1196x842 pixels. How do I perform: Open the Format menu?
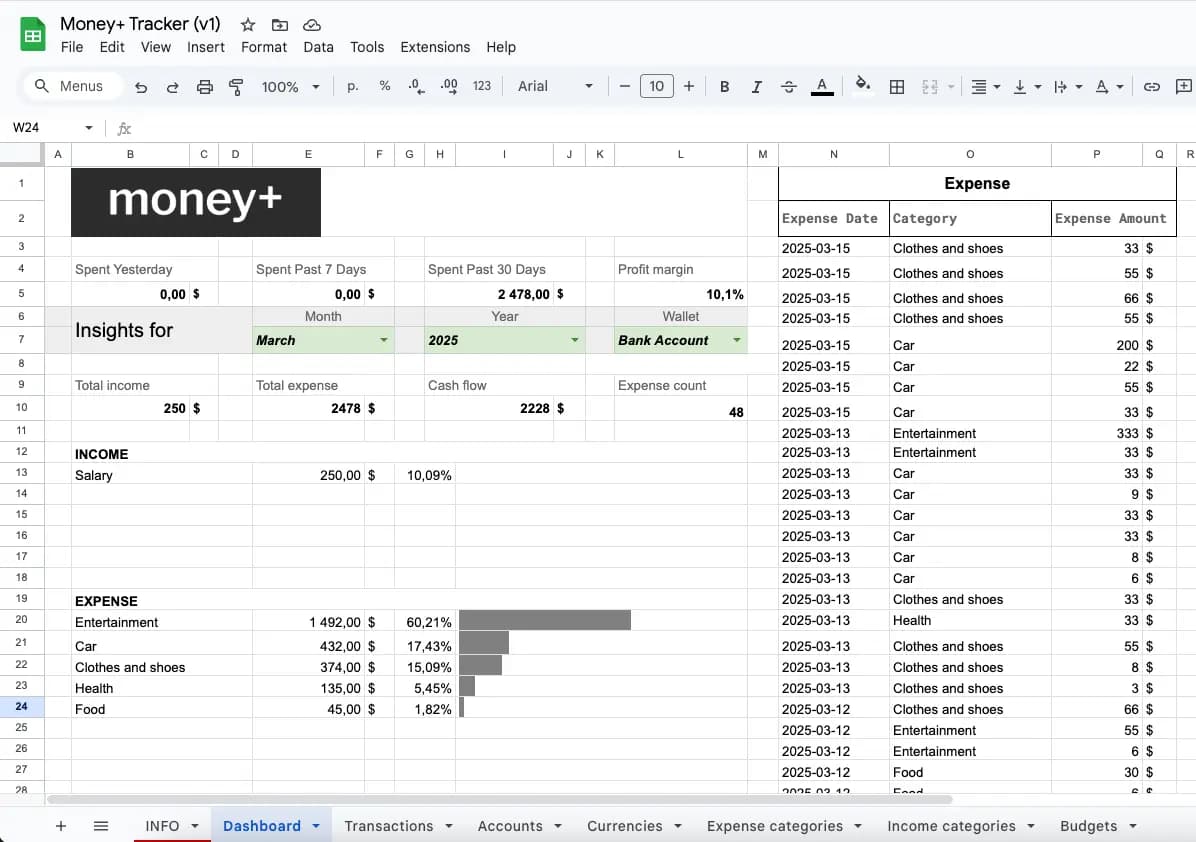[264, 47]
